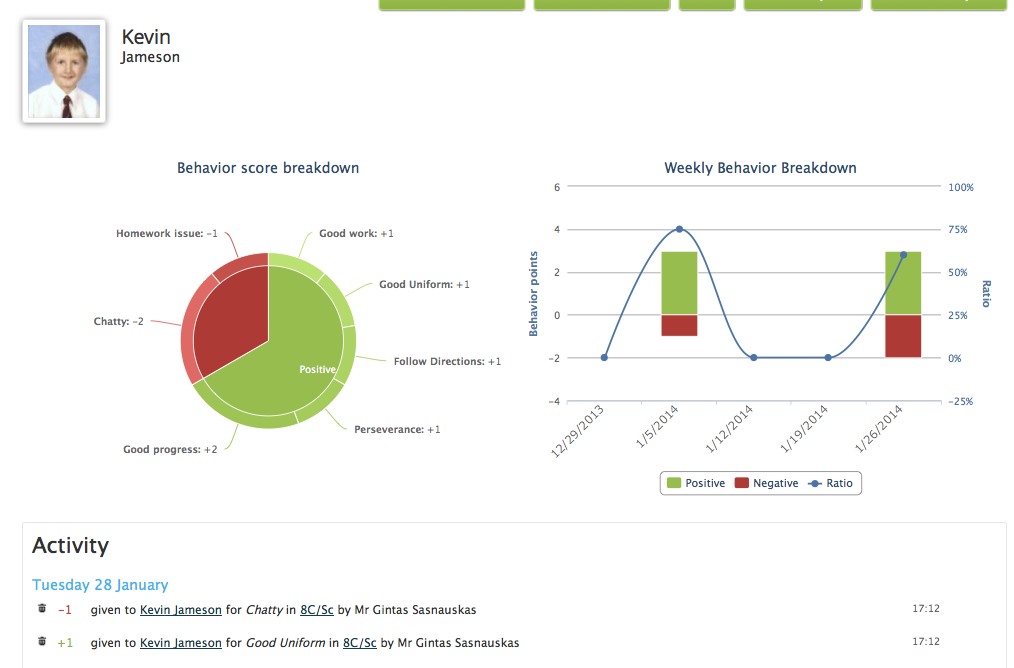Click the green positive bar for 1/26/2014
The width and height of the screenshot is (1014, 668).
(x=903, y=283)
